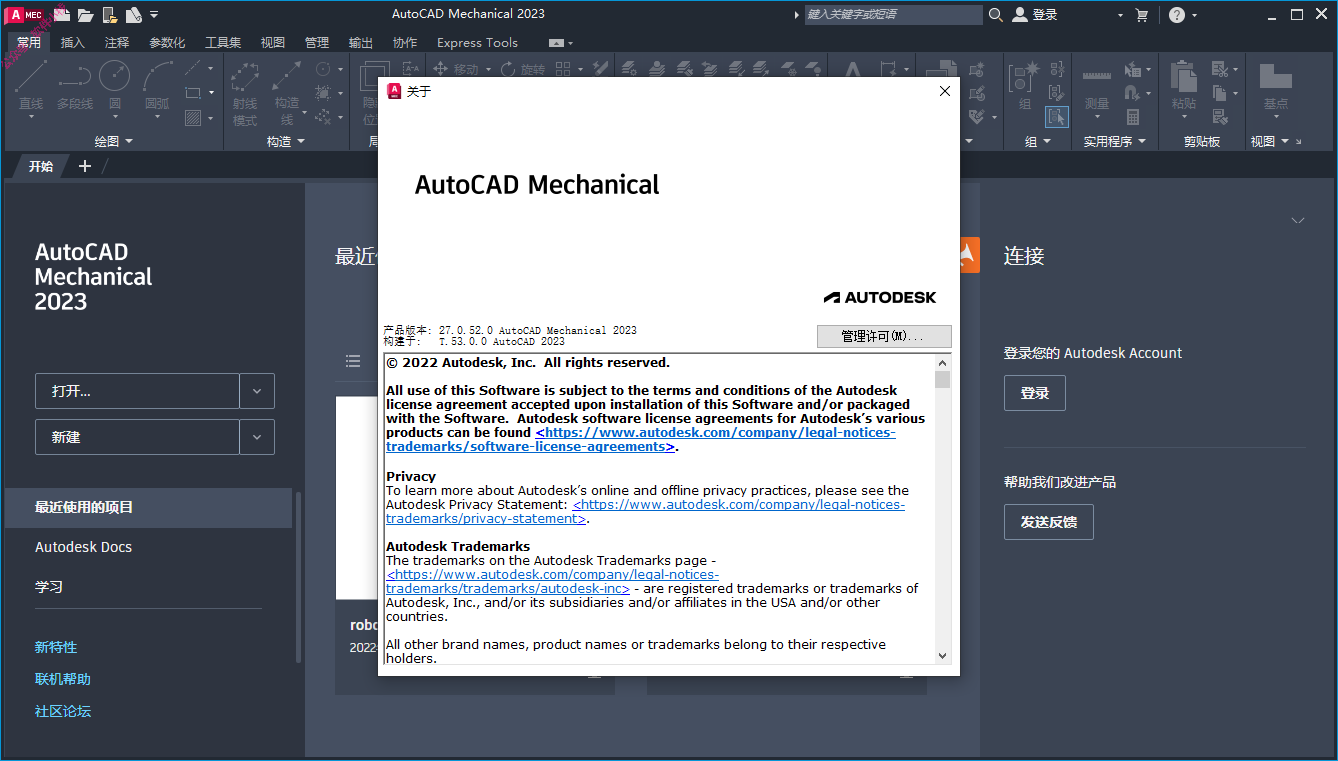
Task: Select the Hatch tool in draw panel
Action: click(192, 117)
